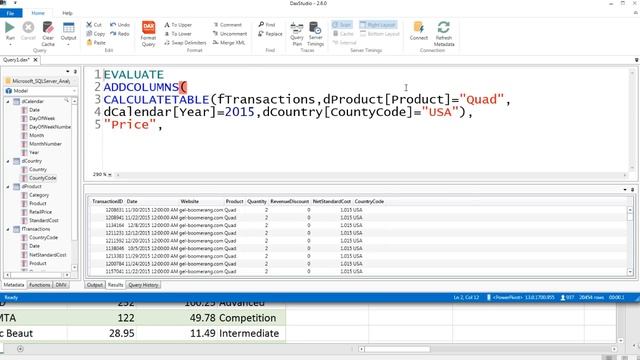Select the StandardCost column

tap(44, 220)
